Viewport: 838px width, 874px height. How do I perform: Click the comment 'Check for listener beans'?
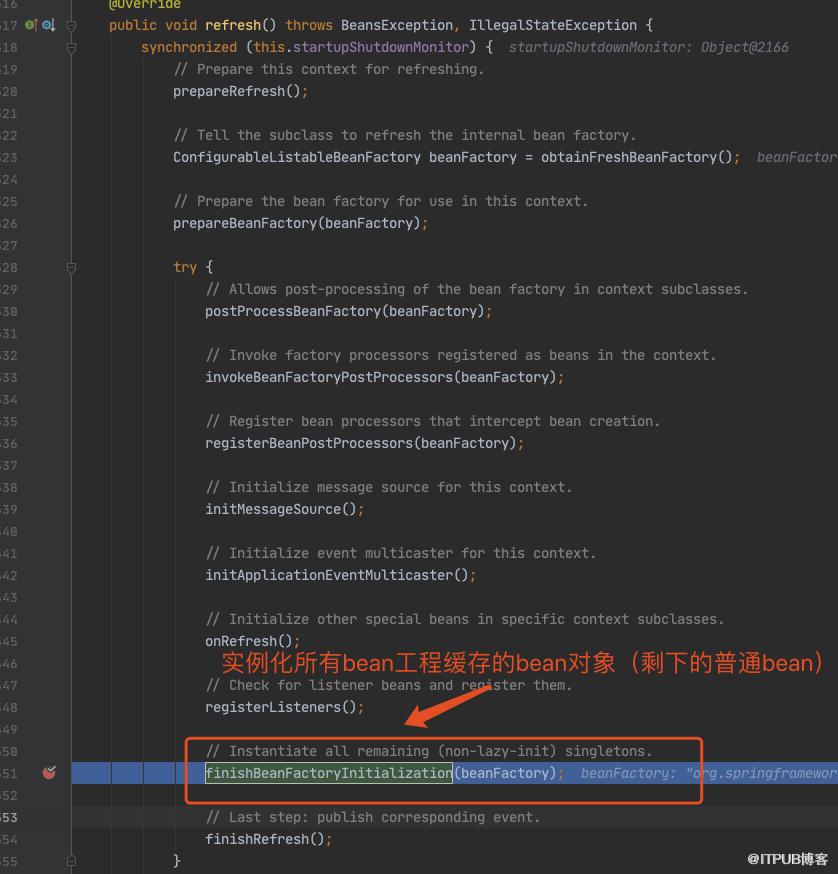click(389, 686)
